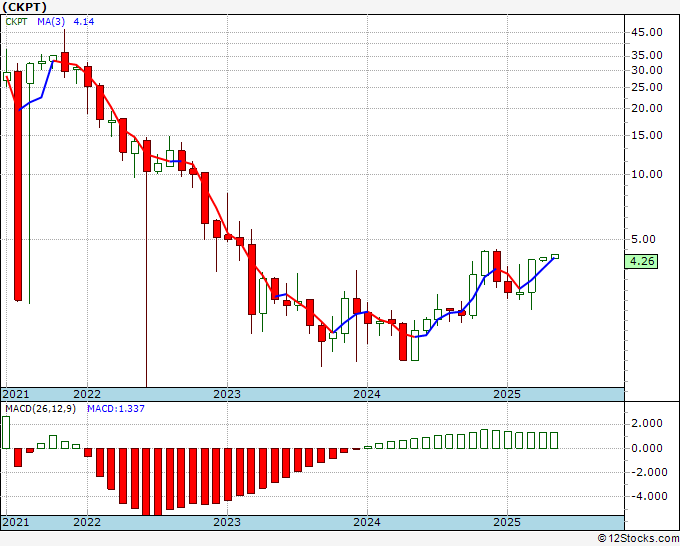The image size is (680, 546).
Task: Click the 0.000 MACD axis label
Action: [x=647, y=448]
